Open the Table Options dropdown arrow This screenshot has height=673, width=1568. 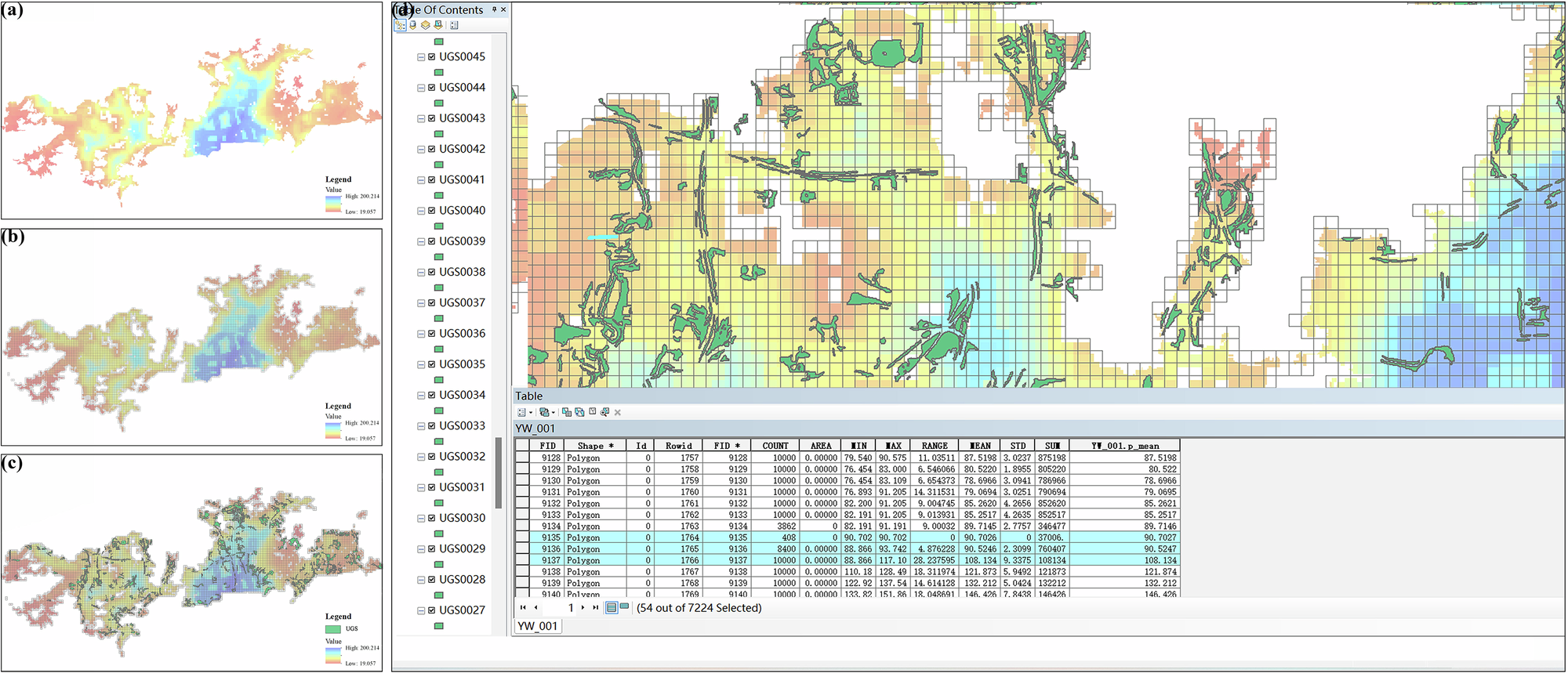(531, 413)
